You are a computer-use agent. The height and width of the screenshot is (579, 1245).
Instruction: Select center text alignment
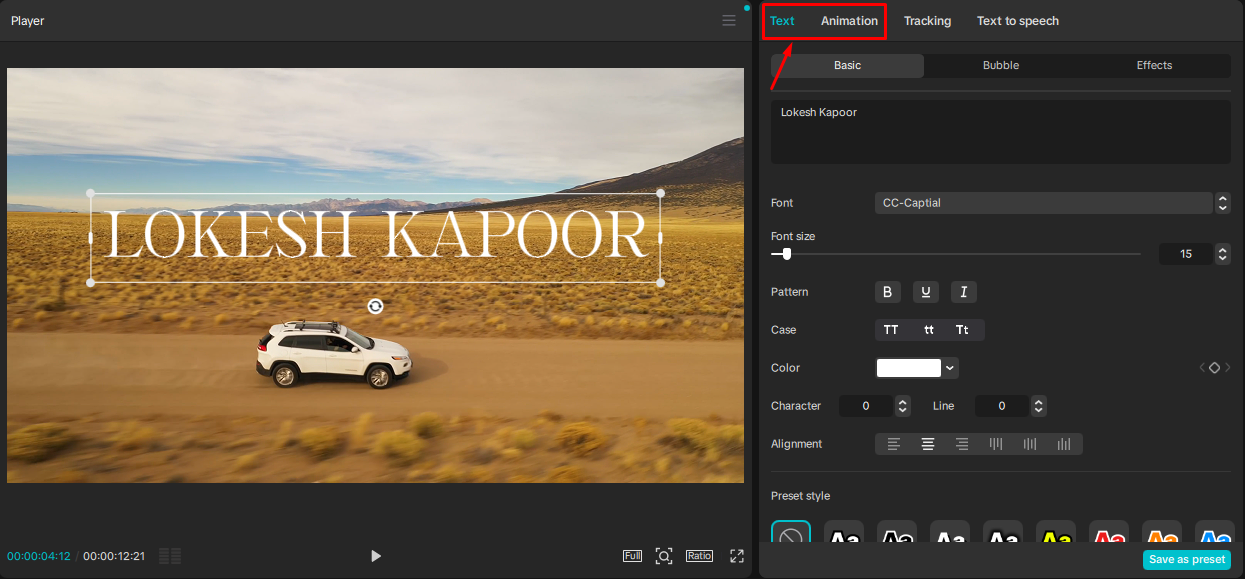pos(928,444)
